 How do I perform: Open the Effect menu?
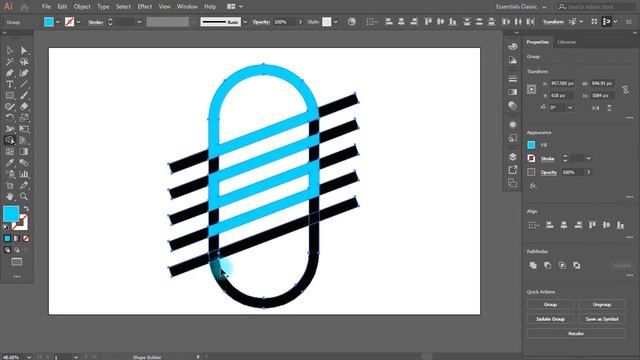pos(144,7)
